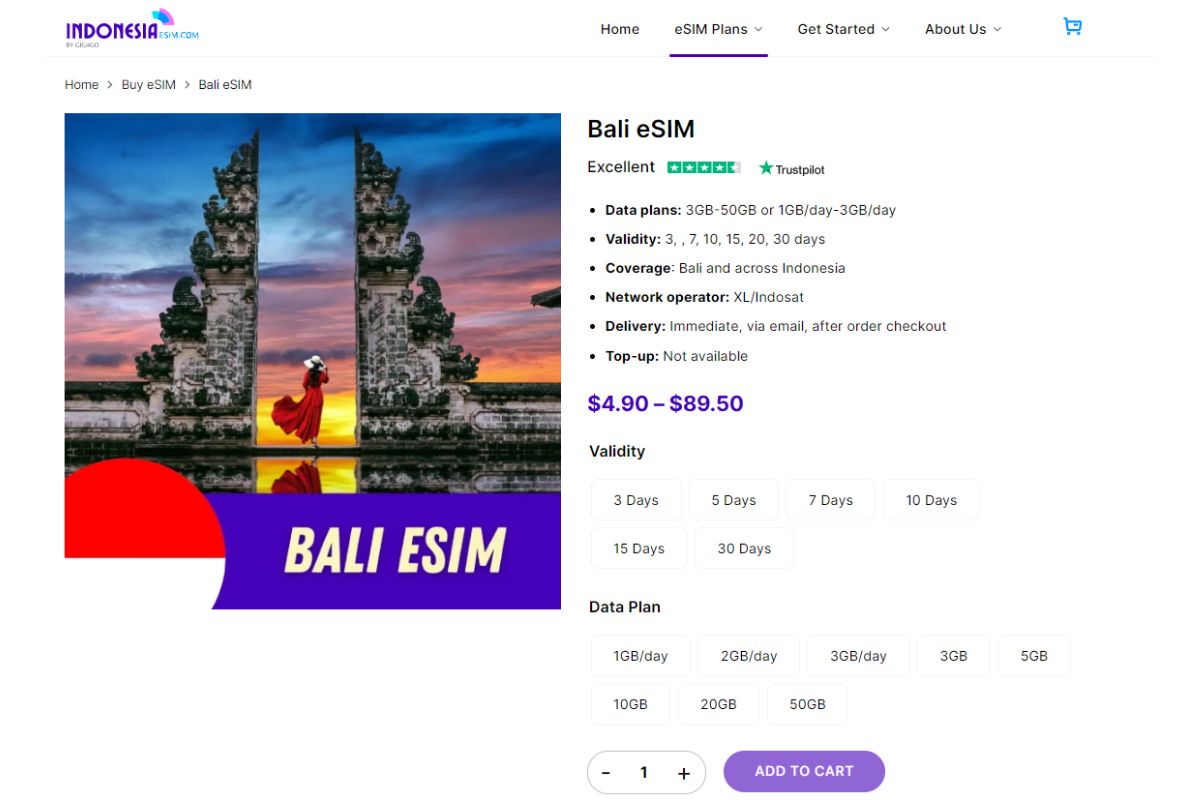Expand the eSIM Plans dropdown
This screenshot has height=800, width=1200.
click(718, 29)
